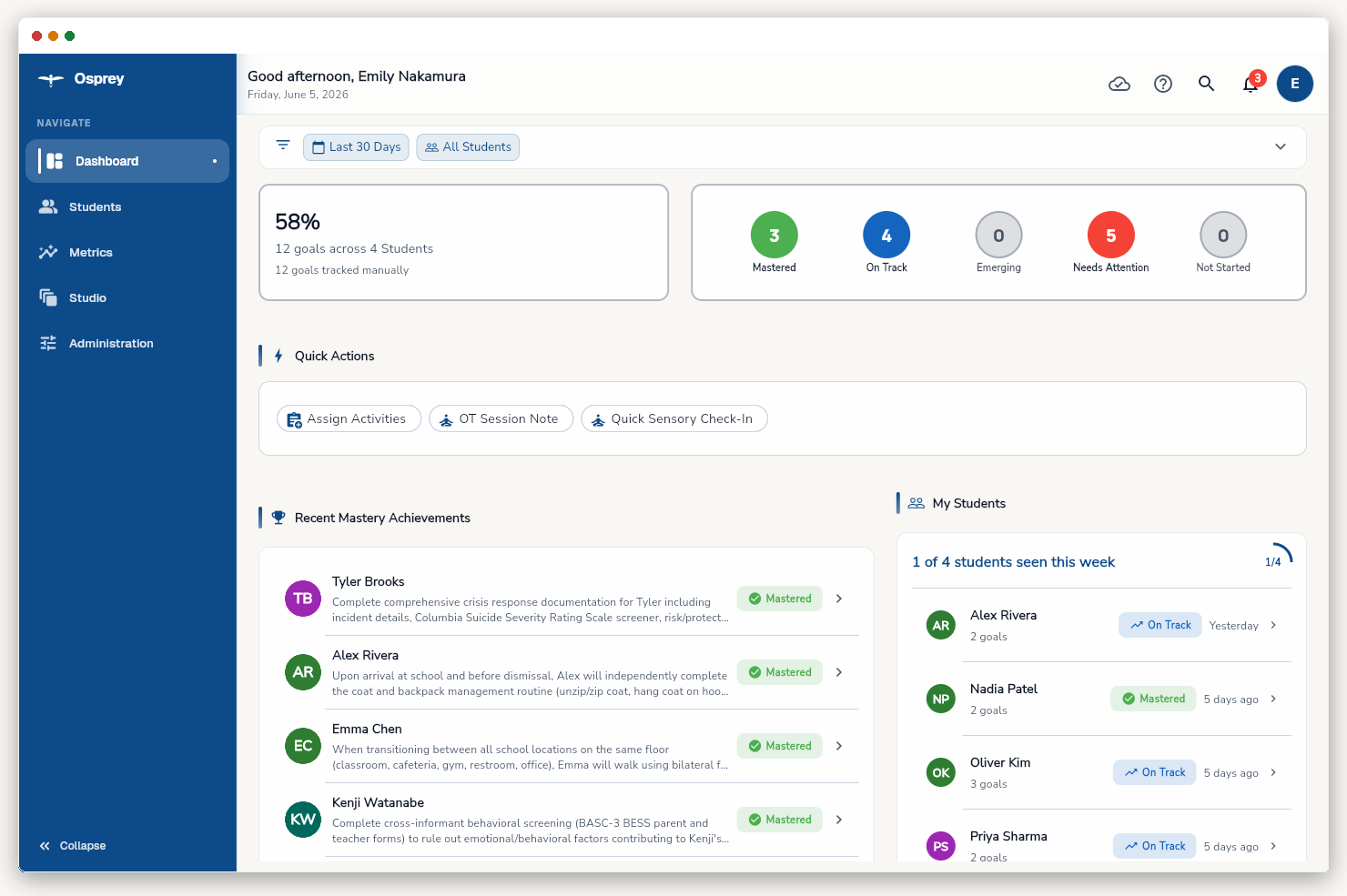The width and height of the screenshot is (1347, 896).
Task: Open Students in the sidebar
Action: coord(127,206)
